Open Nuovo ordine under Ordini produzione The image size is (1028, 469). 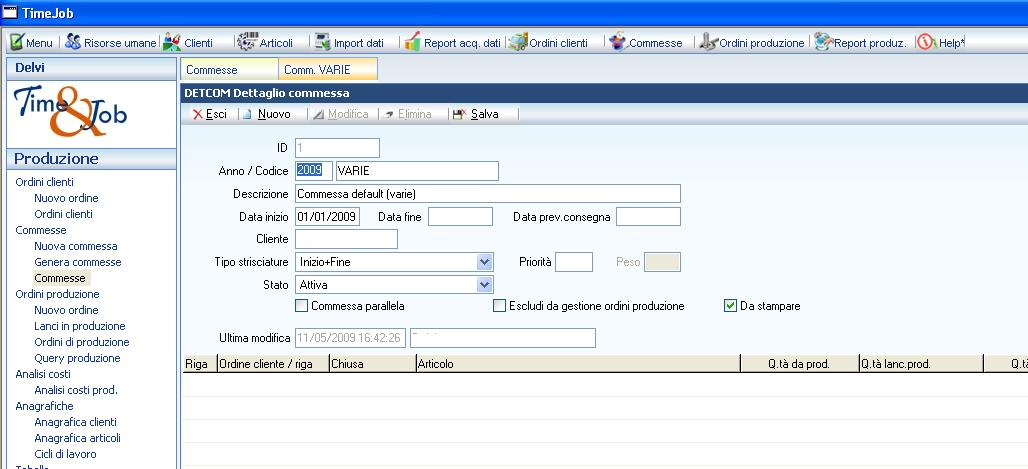pyautogui.click(x=66, y=310)
